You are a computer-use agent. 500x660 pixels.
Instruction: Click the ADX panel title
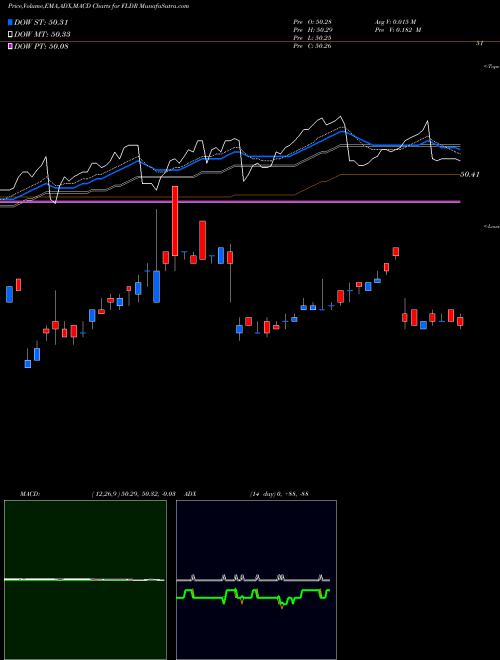(x=190, y=494)
